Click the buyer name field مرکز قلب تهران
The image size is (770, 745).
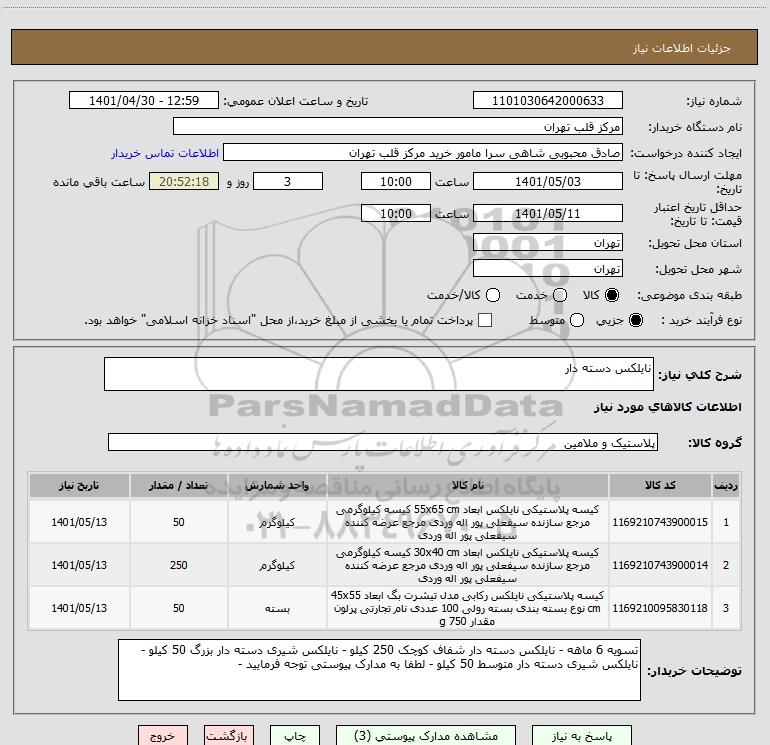(398, 127)
